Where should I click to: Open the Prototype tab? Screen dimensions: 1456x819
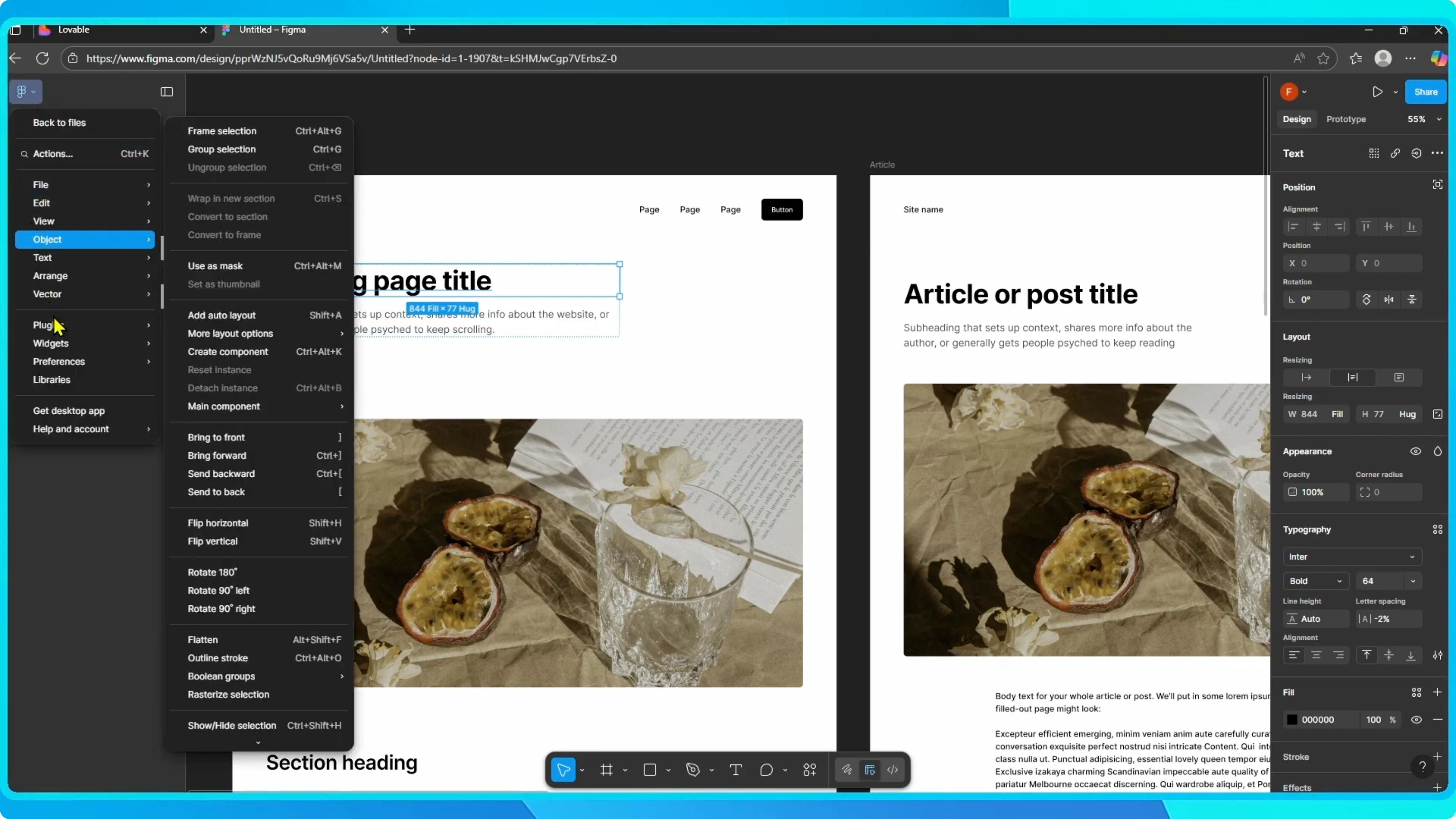[1346, 119]
